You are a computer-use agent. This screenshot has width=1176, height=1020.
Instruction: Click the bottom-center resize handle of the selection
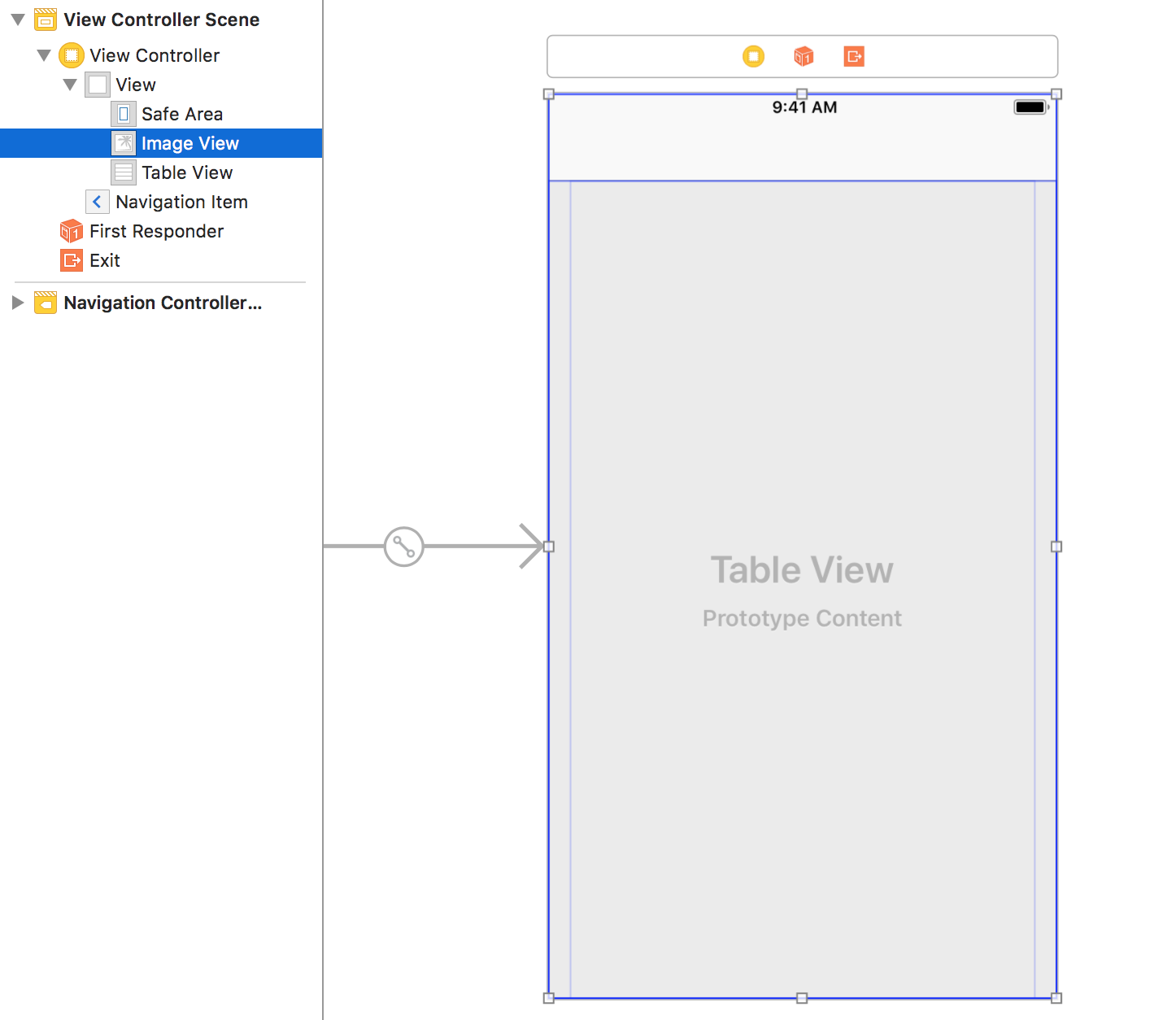point(803,996)
